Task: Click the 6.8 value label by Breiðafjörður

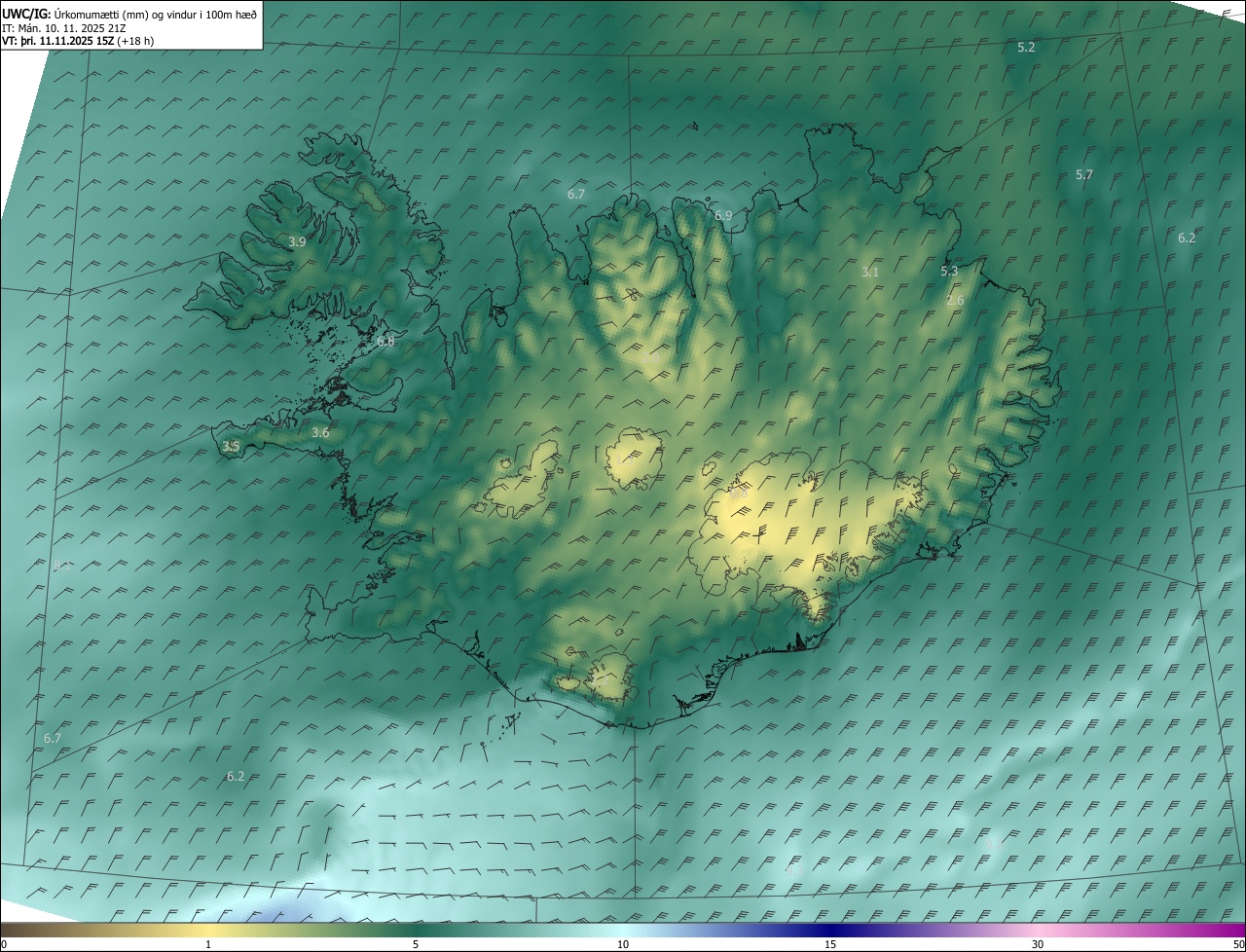Action: click(x=385, y=341)
